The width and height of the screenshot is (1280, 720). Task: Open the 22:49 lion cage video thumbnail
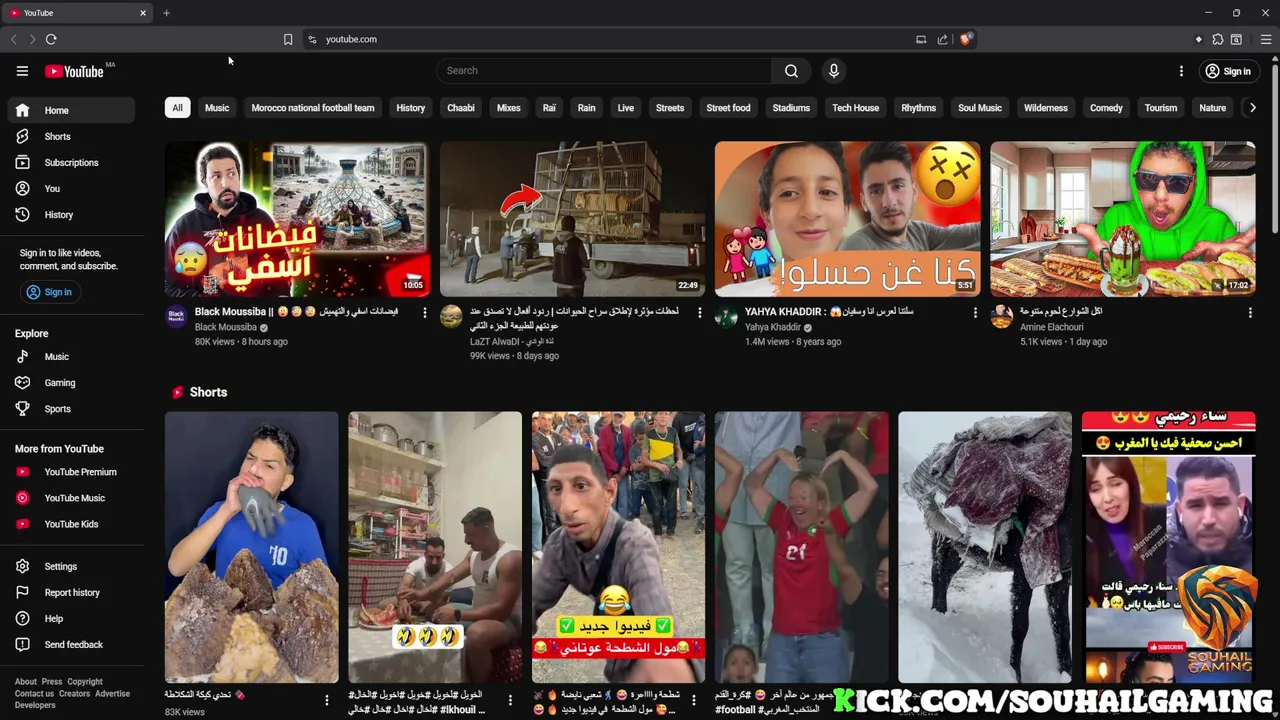tap(572, 219)
